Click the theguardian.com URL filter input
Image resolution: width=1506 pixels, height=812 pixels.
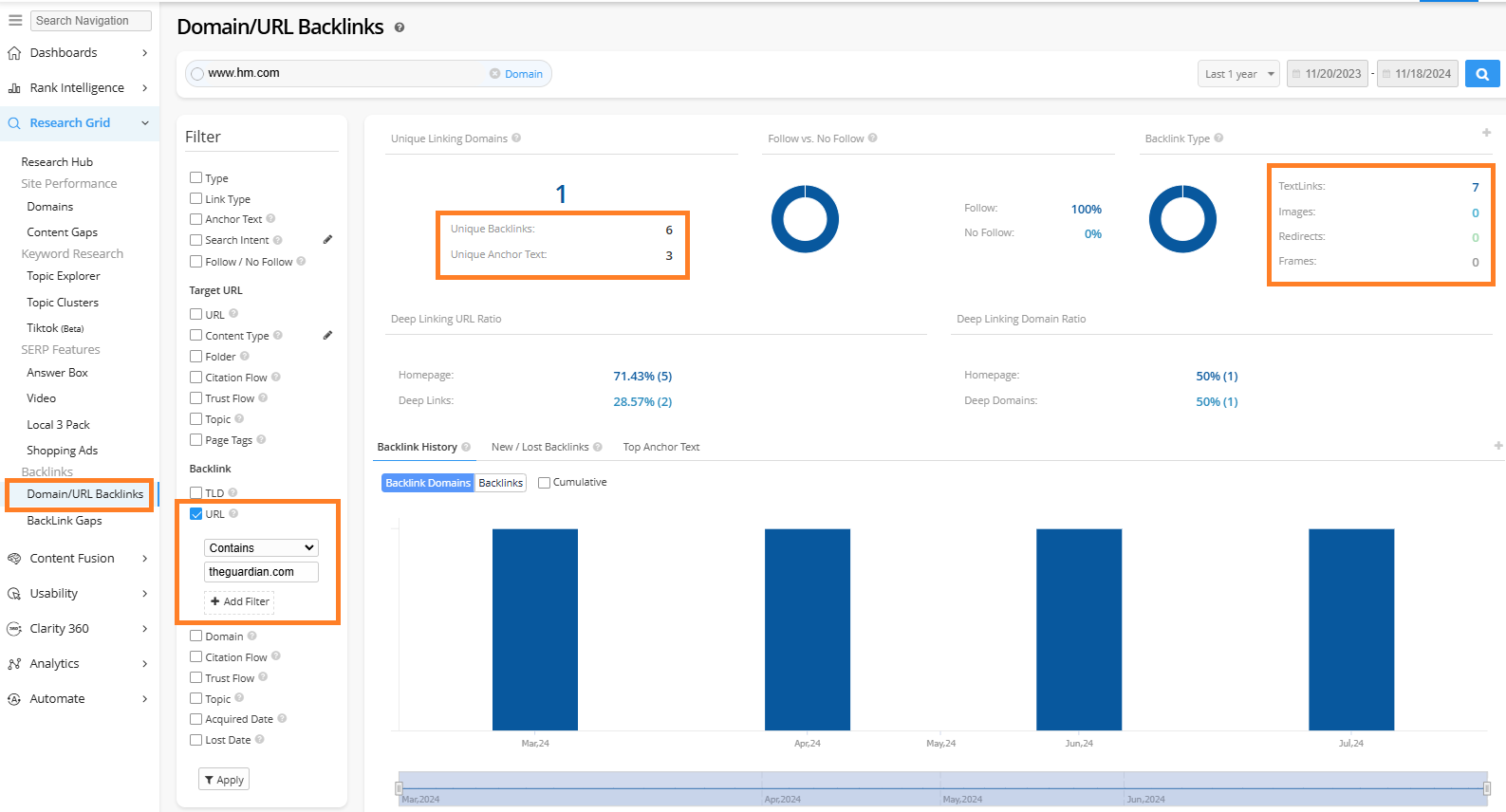[261, 572]
